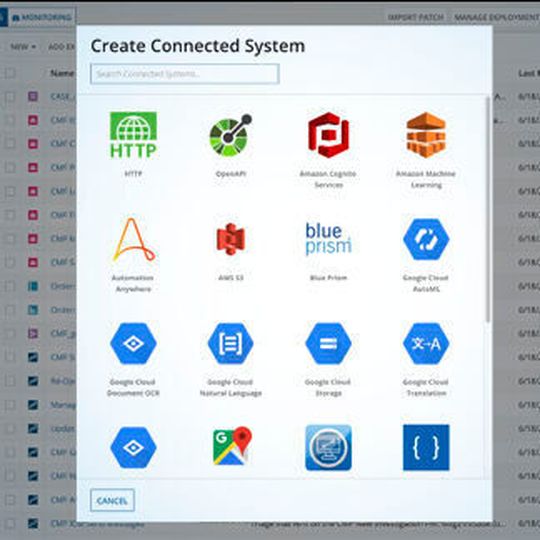Image resolution: width=540 pixels, height=540 pixels.
Task: Check the CMF_g row checkbox
Action: coord(10,333)
